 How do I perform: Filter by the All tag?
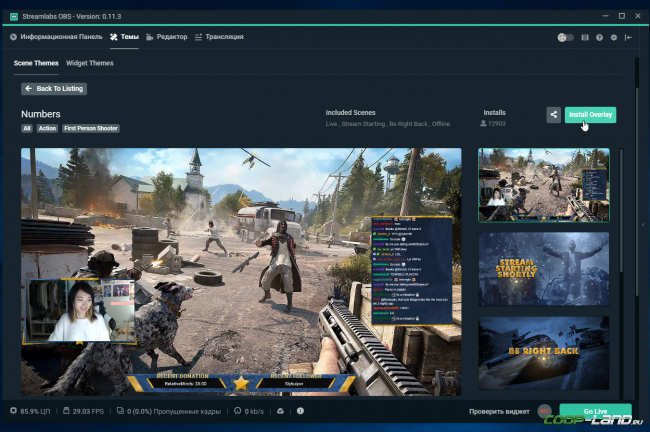tap(27, 129)
